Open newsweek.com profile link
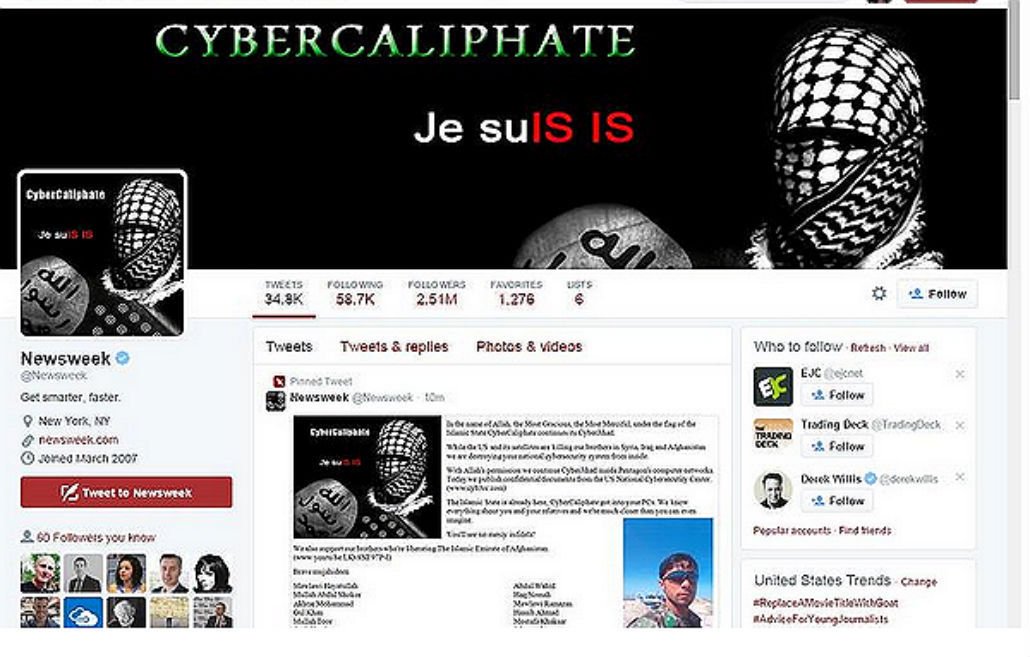This screenshot has height=657, width=1030. pyautogui.click(x=78, y=440)
